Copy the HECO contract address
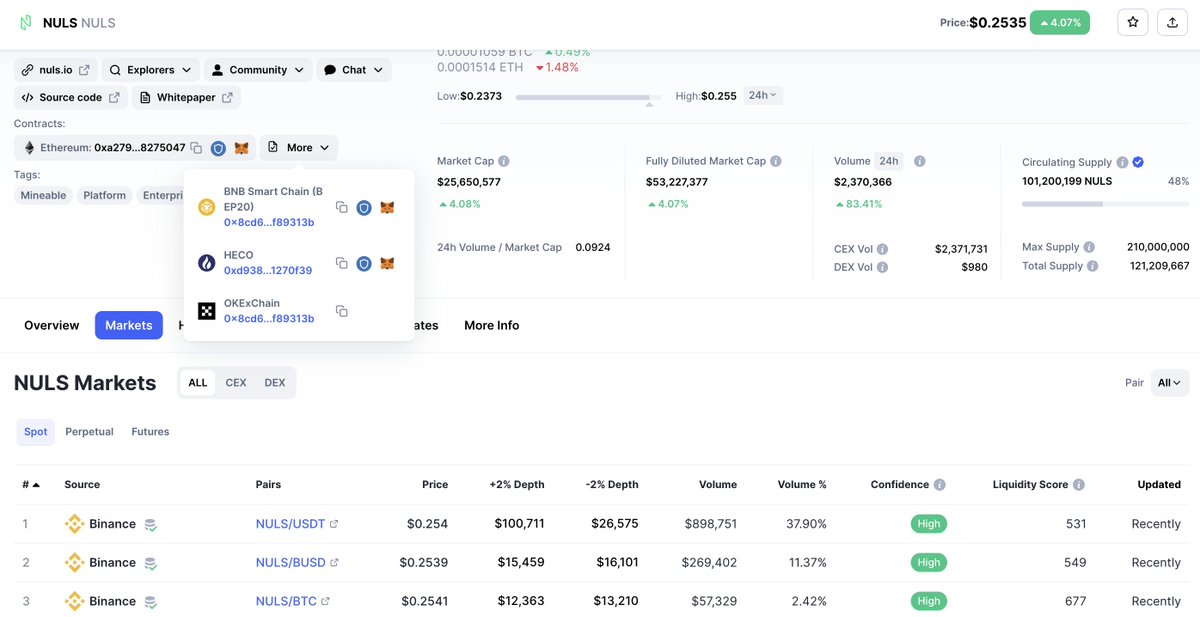 point(341,263)
